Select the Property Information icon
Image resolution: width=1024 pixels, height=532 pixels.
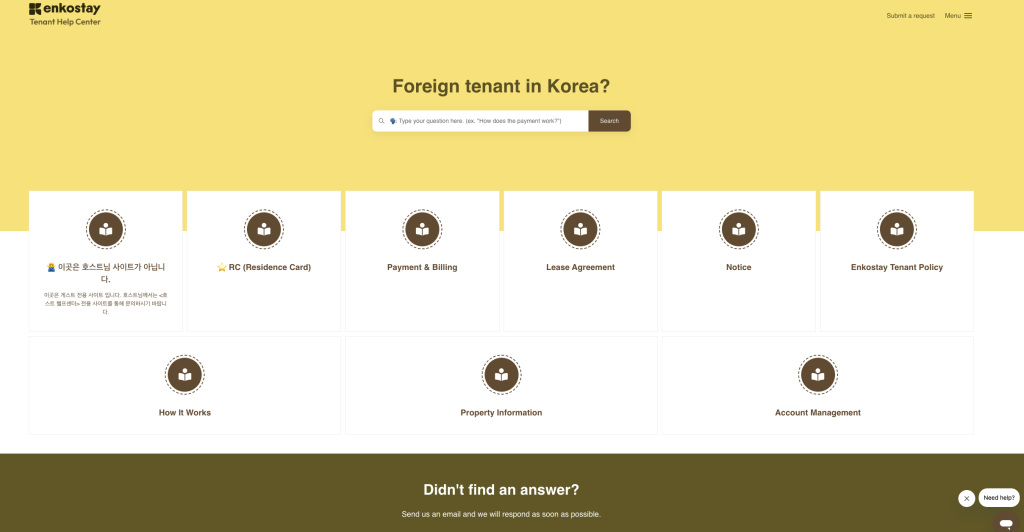tap(501, 375)
